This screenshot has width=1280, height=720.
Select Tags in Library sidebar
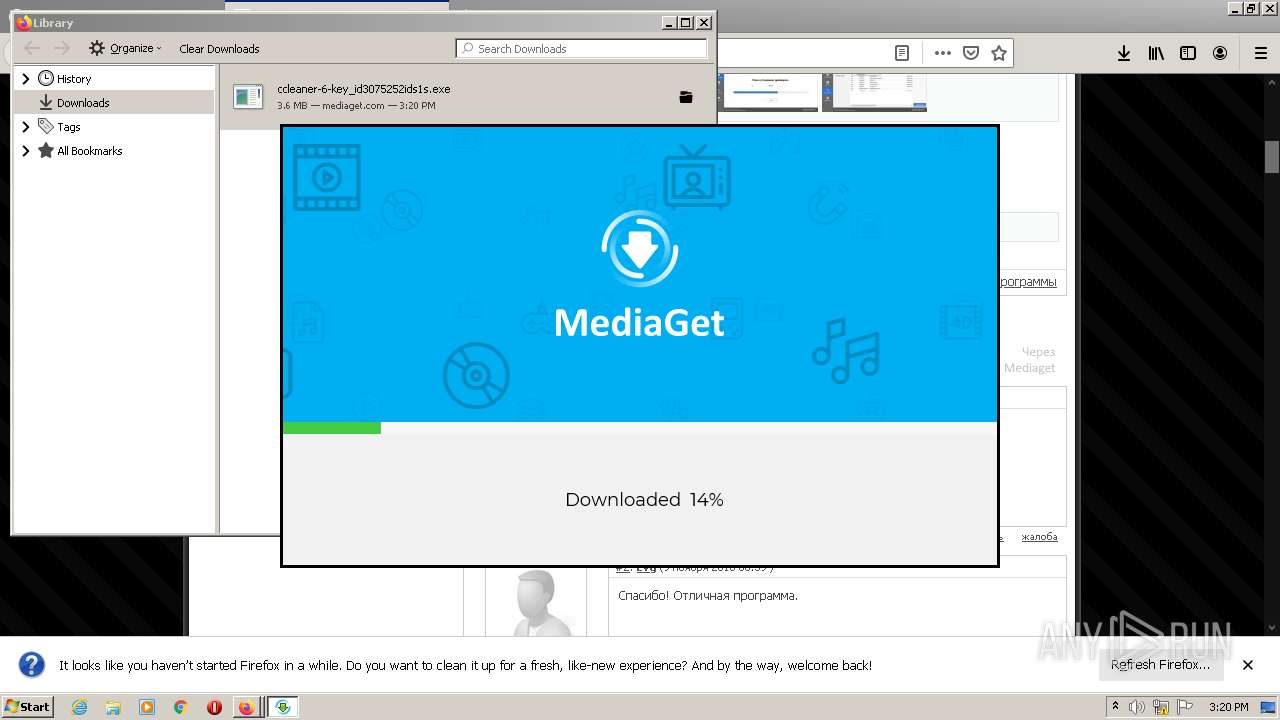68,127
